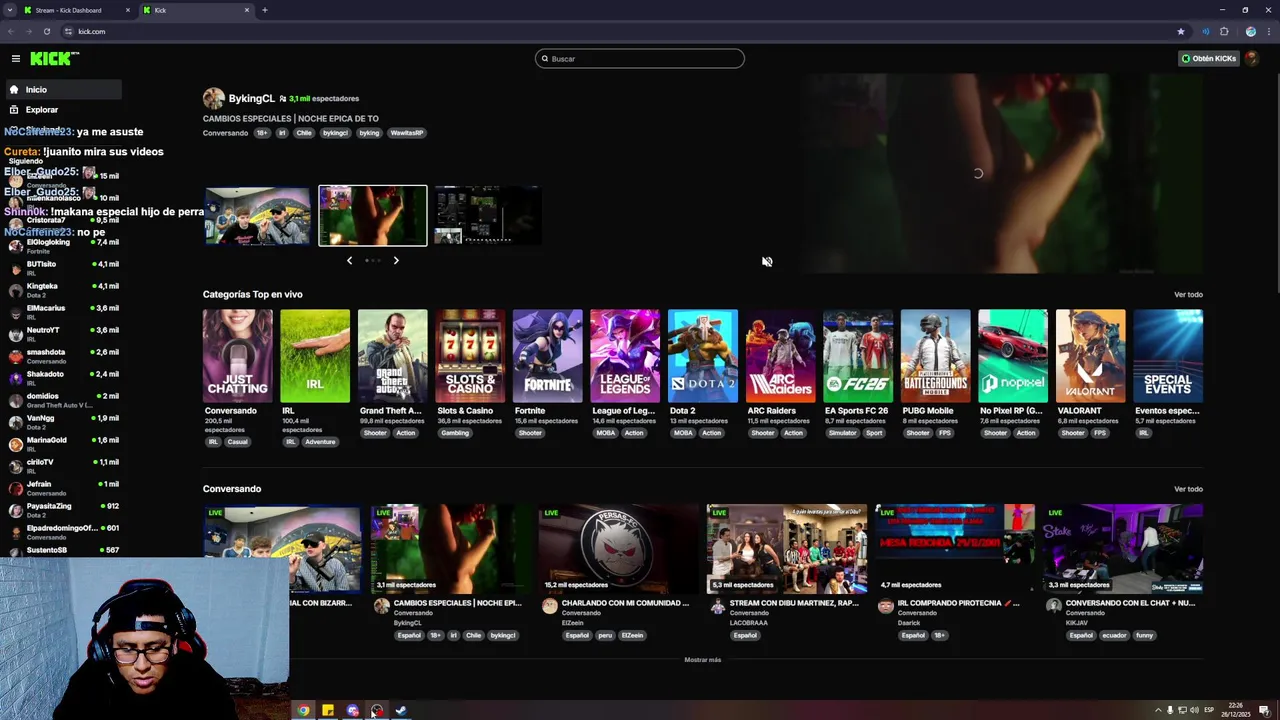
Task: Open the Chrome profile avatar in the toolbar
Action: [x=1251, y=31]
